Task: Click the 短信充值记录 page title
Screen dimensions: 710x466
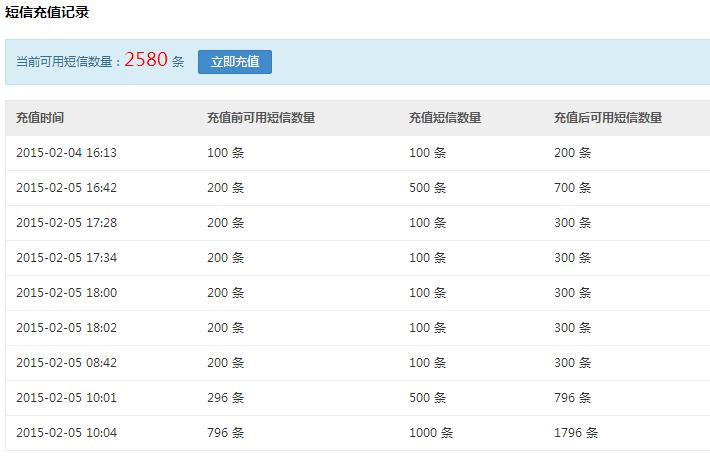Action: coord(47,13)
